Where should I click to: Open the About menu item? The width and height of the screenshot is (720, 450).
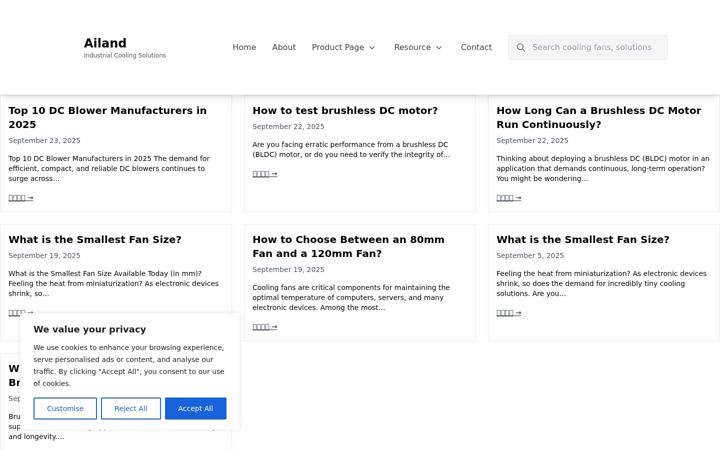pos(284,47)
